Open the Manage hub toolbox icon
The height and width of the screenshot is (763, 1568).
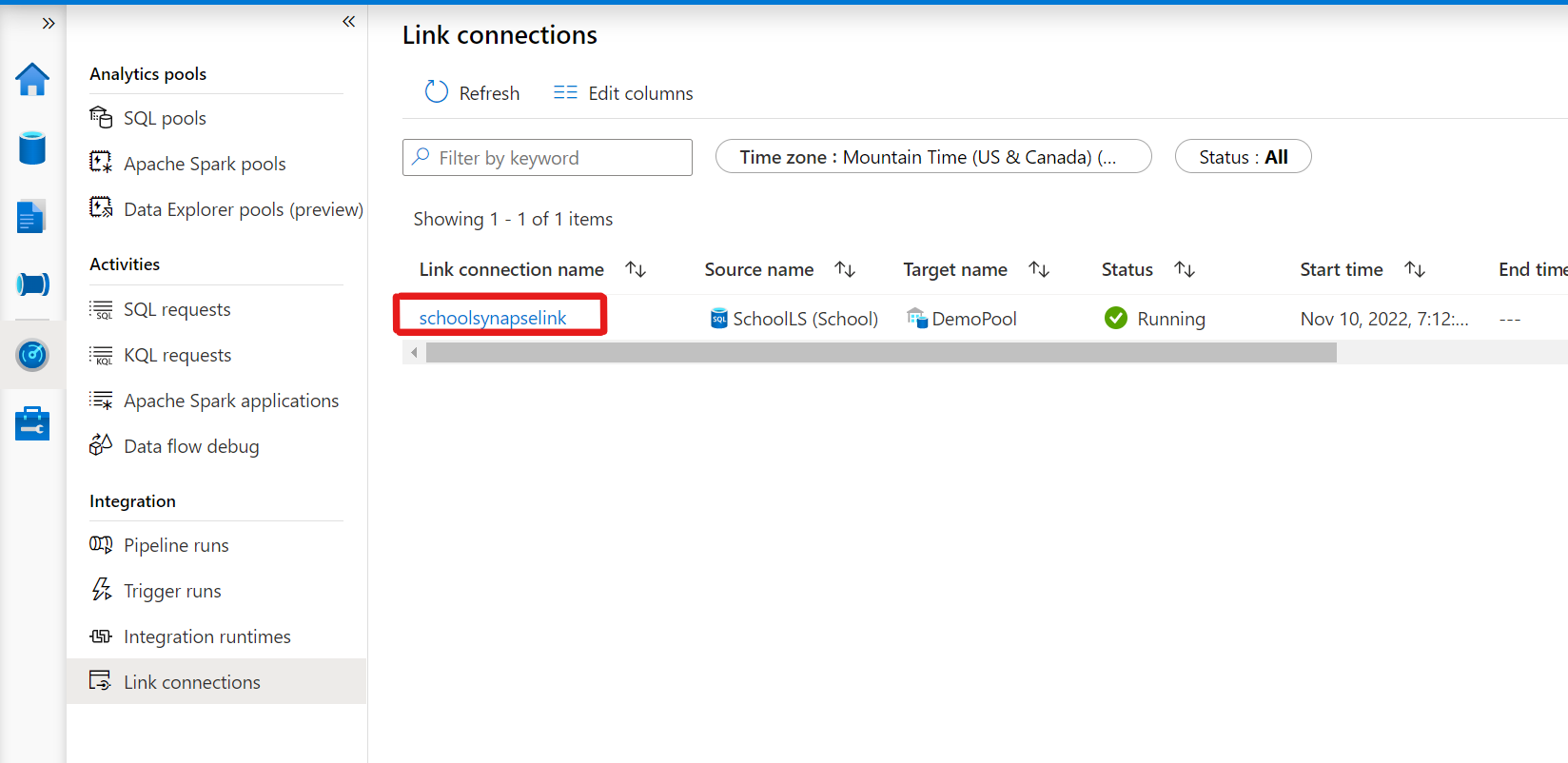click(x=32, y=422)
